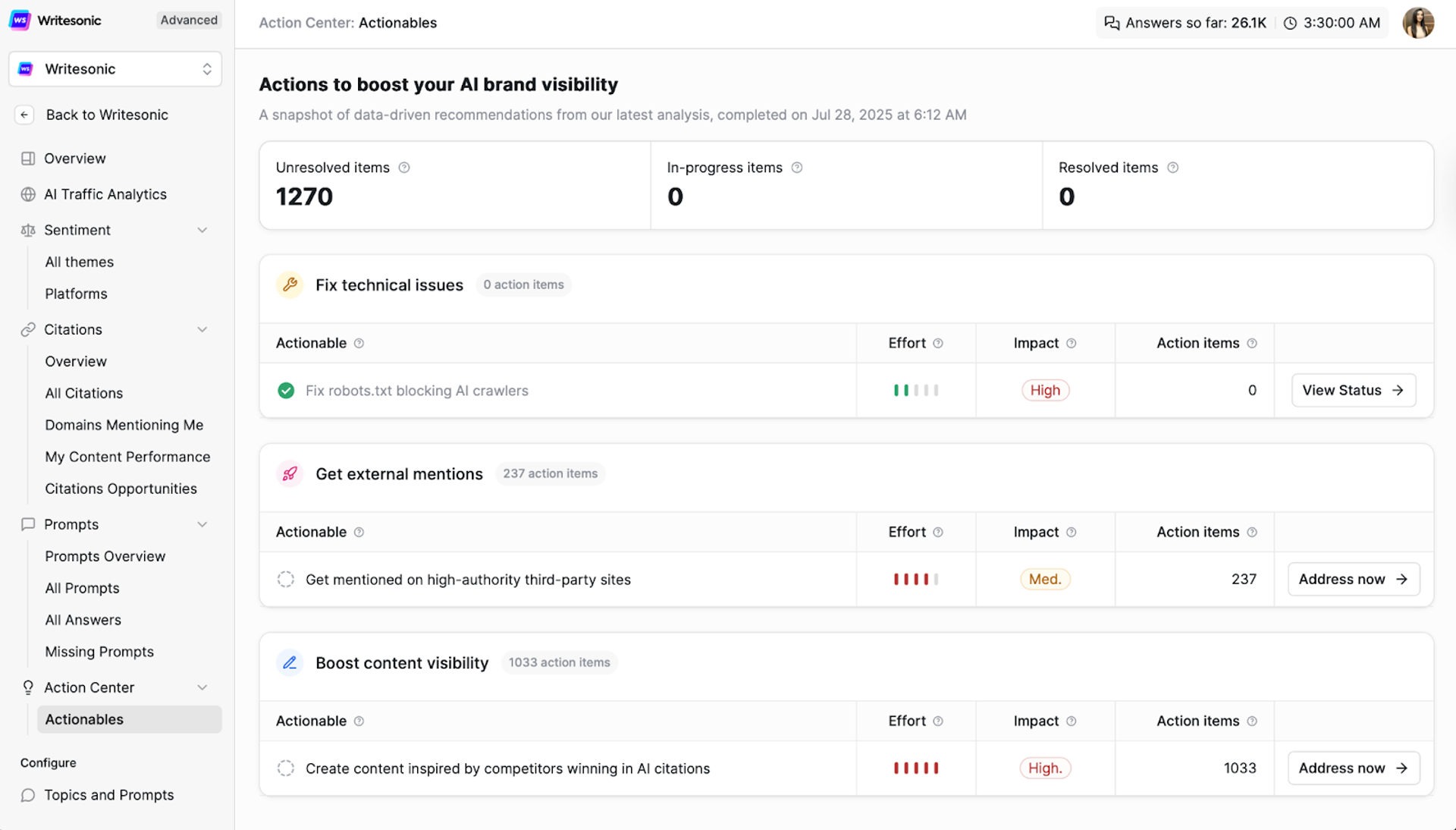Viewport: 1456px width, 830px height.
Task: Click the status circle for Get mentioned on high-authority sites
Action: click(x=286, y=579)
